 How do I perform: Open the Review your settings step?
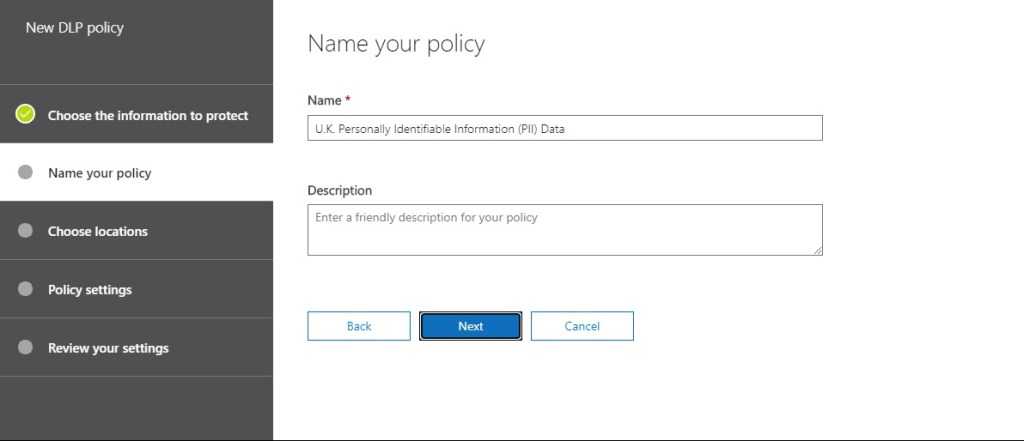click(108, 348)
